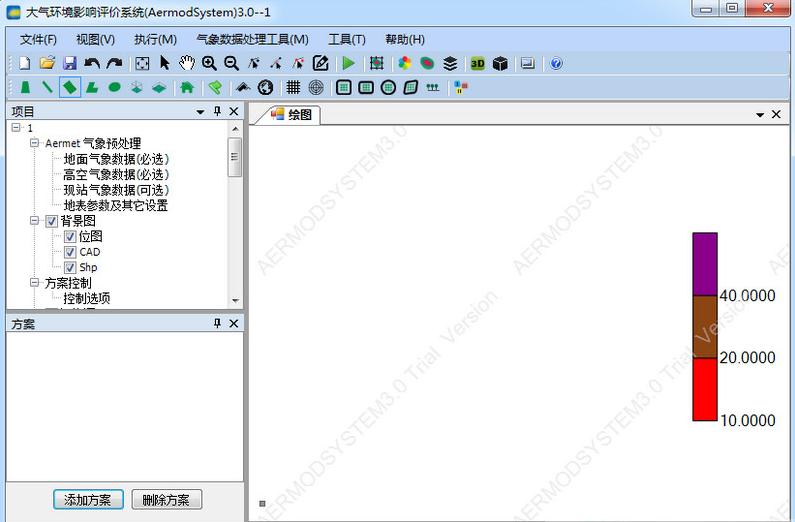
Task: Click the globe icon in the second toolbar
Action: coord(265,87)
